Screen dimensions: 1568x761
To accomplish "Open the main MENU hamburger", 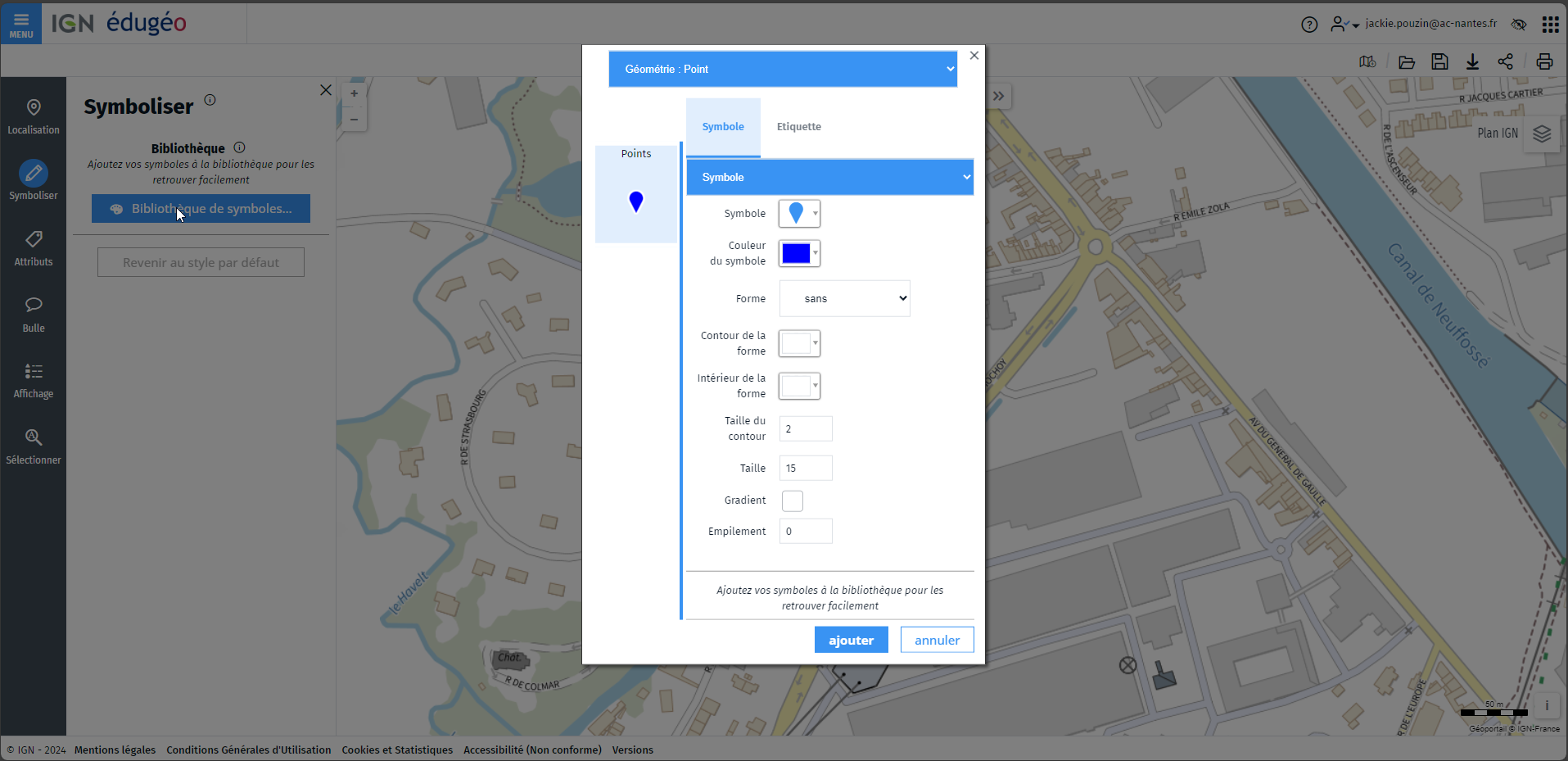I will [x=21, y=23].
